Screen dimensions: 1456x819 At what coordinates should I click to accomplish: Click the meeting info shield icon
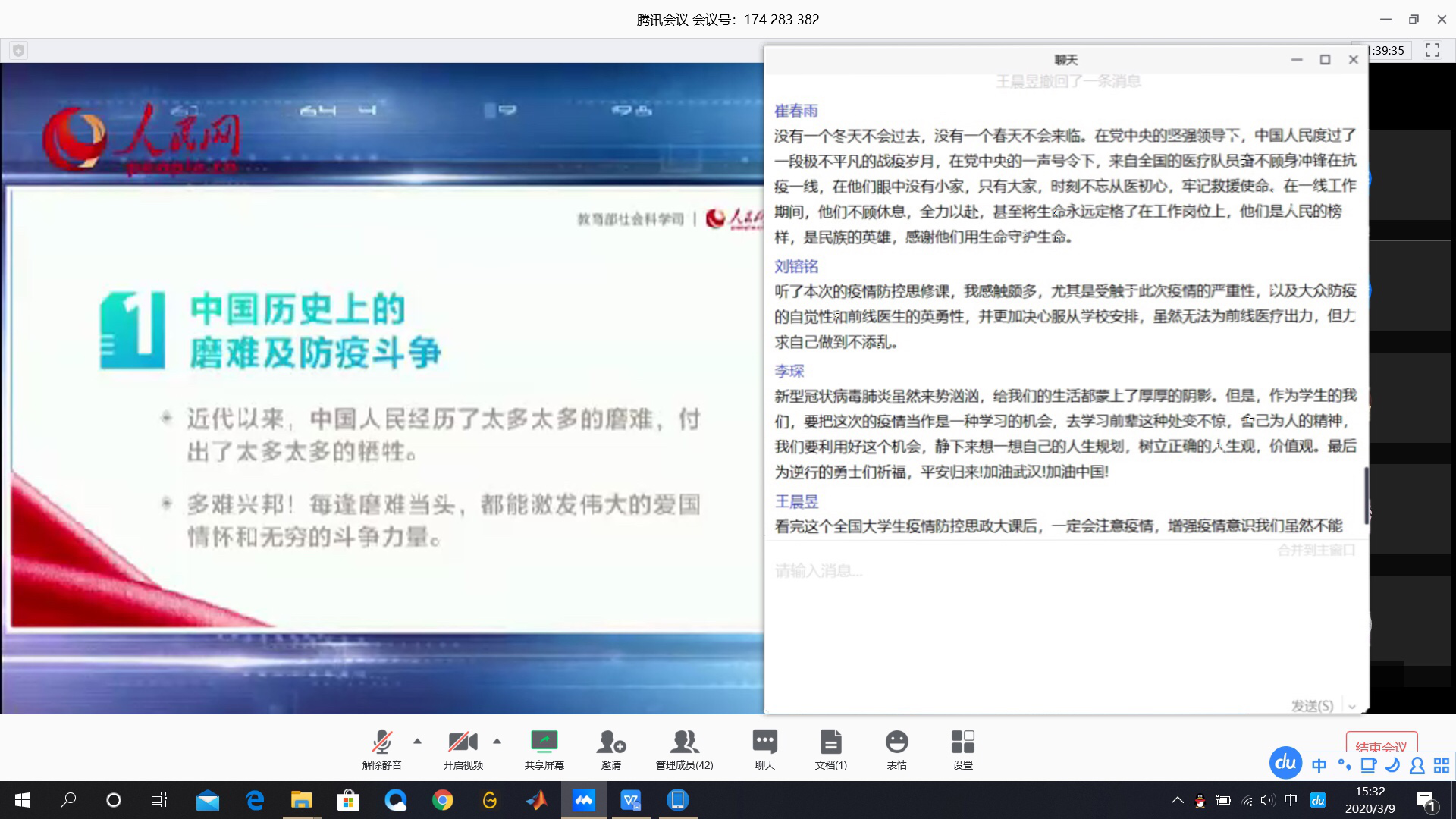click(19, 51)
